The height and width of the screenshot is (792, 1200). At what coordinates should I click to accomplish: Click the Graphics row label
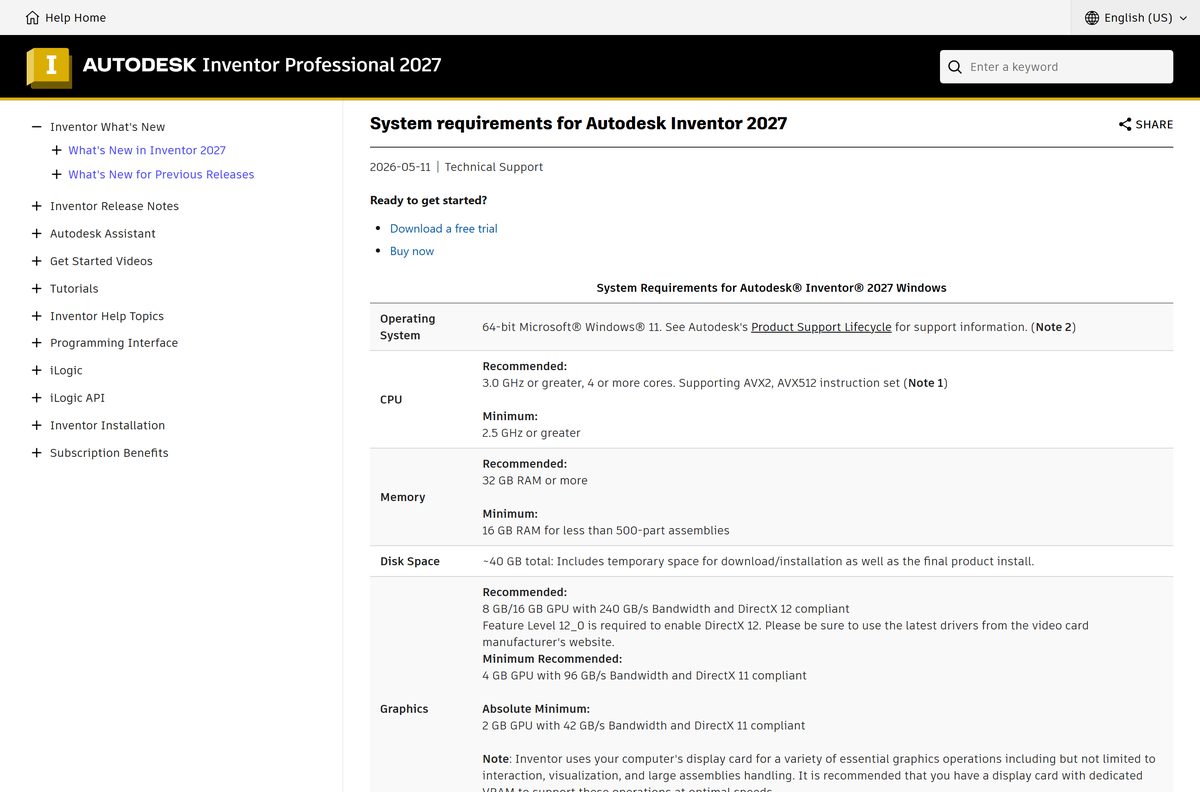(x=404, y=709)
